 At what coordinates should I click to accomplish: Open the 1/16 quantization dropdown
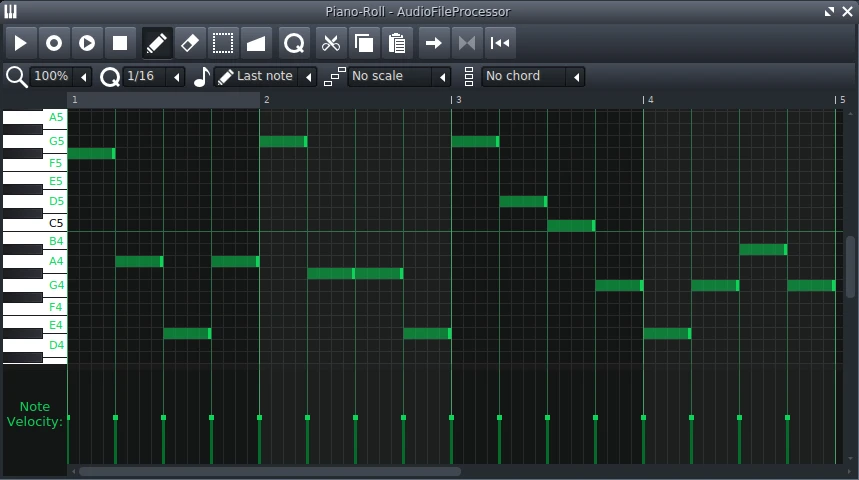pos(154,76)
